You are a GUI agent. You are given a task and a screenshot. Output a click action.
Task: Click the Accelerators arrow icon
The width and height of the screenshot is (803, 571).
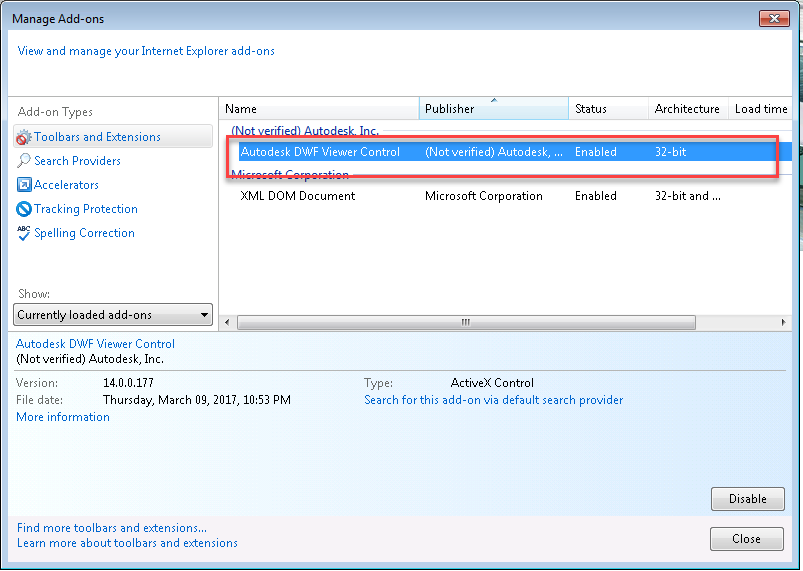click(x=24, y=185)
